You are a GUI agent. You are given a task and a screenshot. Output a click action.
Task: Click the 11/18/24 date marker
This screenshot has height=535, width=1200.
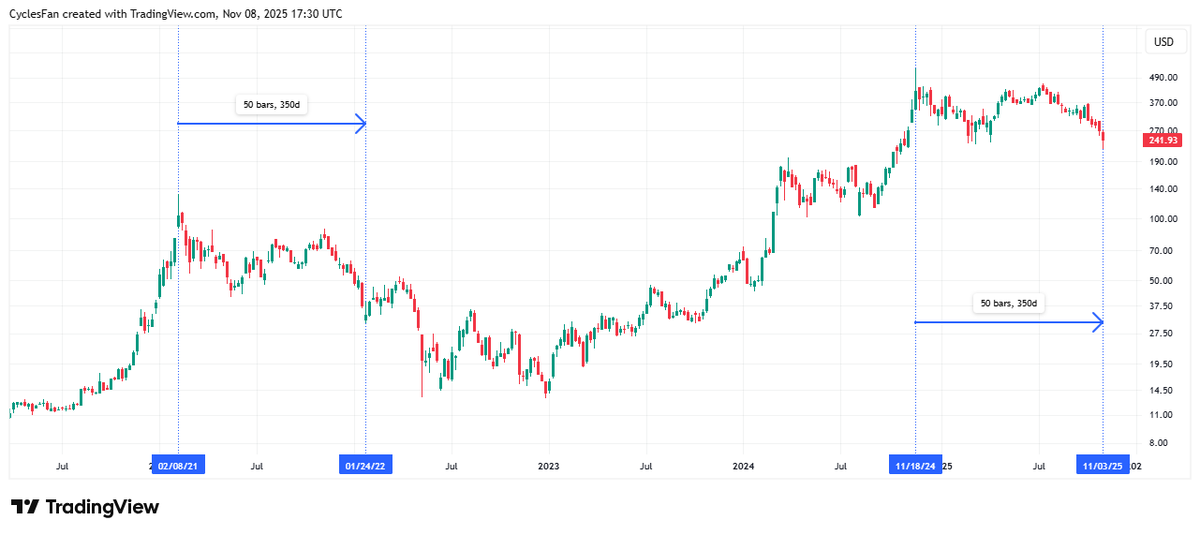916,466
